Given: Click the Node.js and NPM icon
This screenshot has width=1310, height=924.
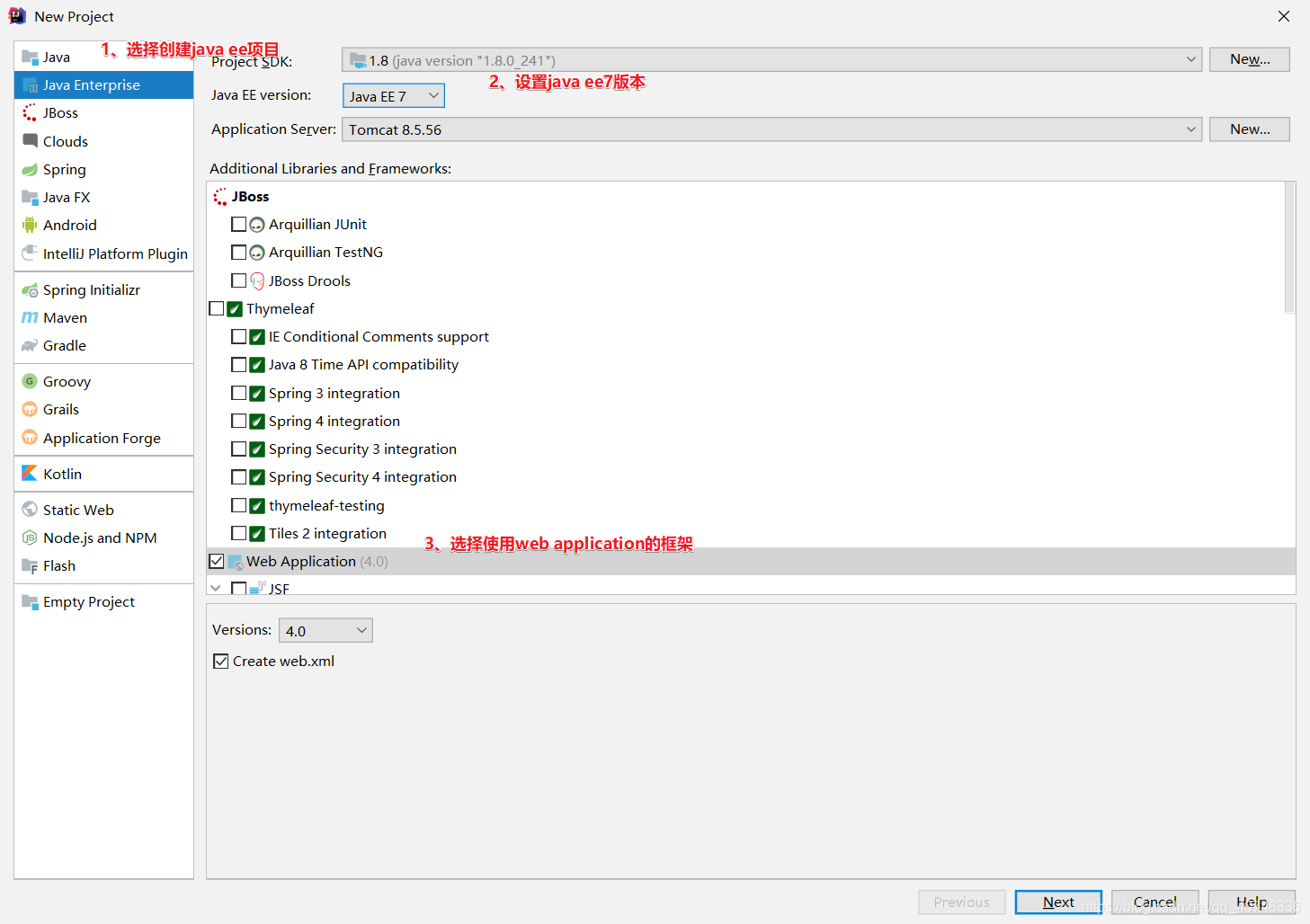Looking at the screenshot, I should 30,538.
